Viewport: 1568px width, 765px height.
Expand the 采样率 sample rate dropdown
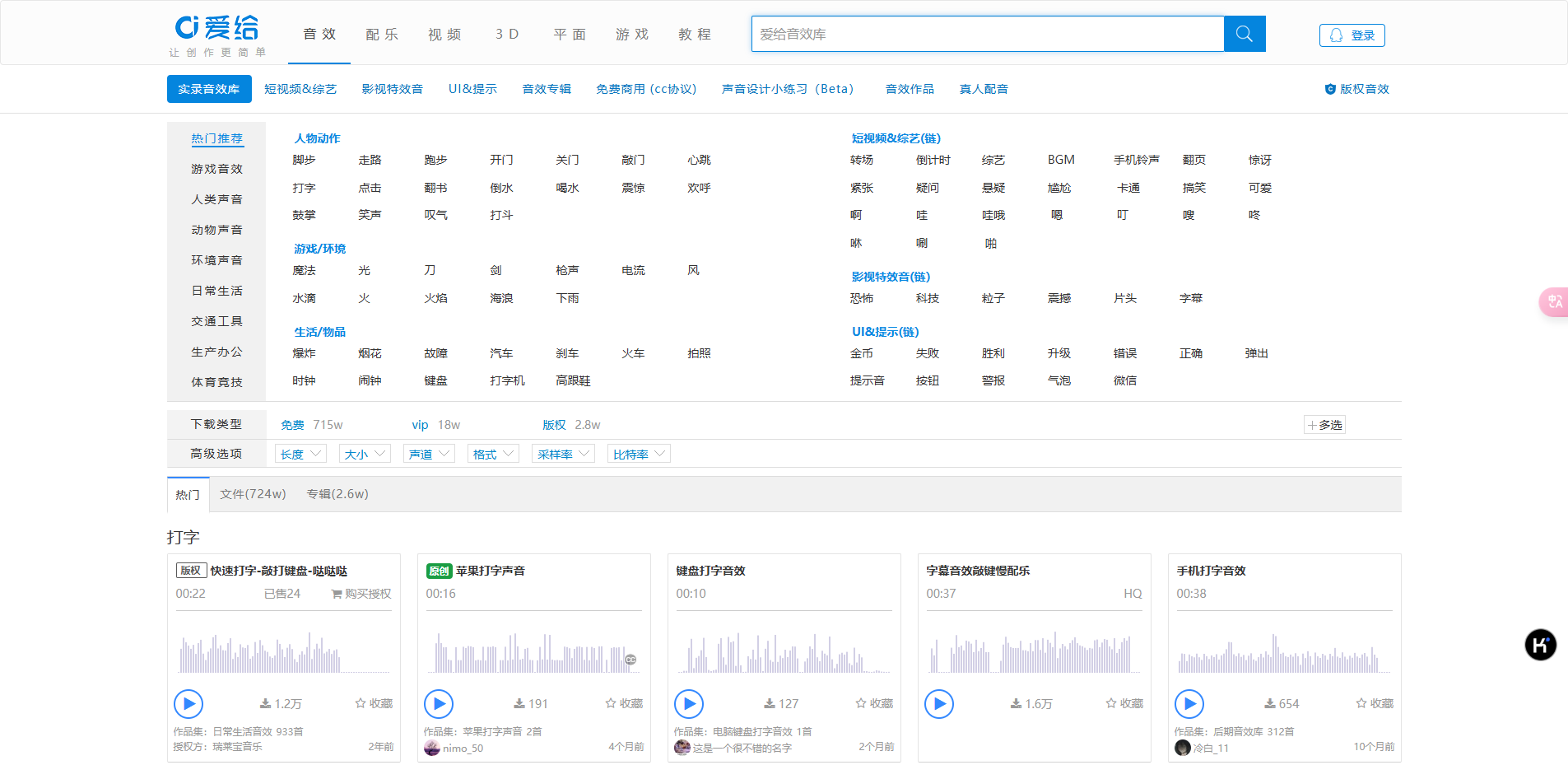click(x=563, y=454)
